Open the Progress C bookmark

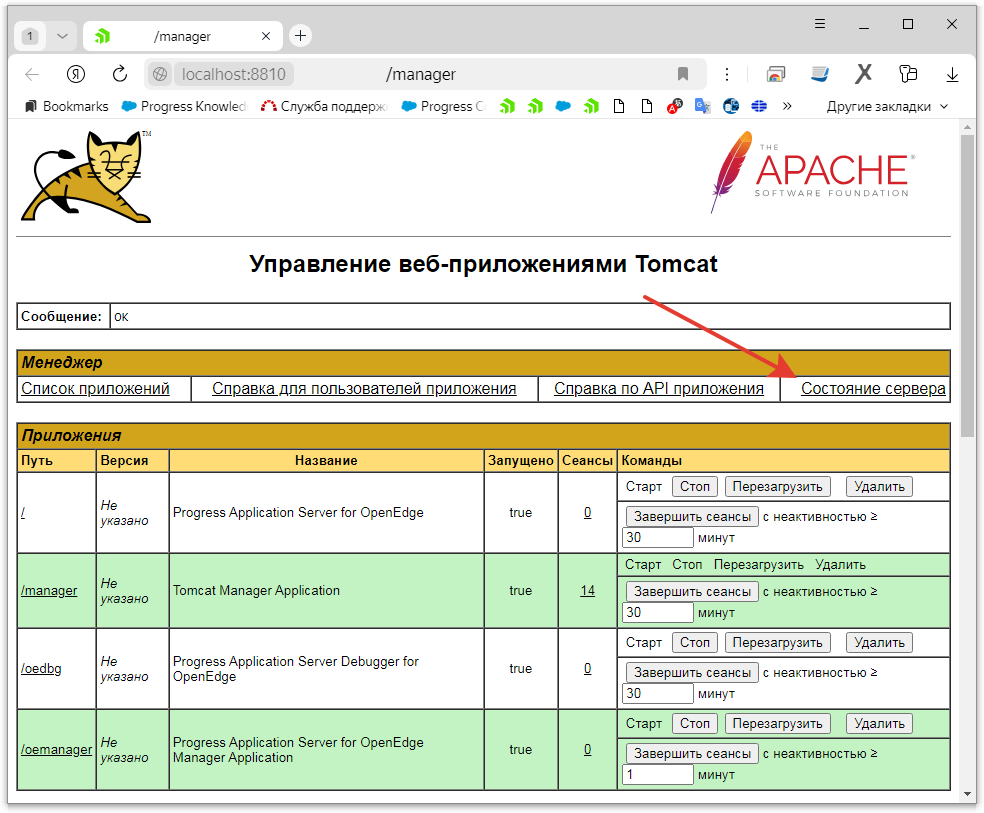point(443,106)
